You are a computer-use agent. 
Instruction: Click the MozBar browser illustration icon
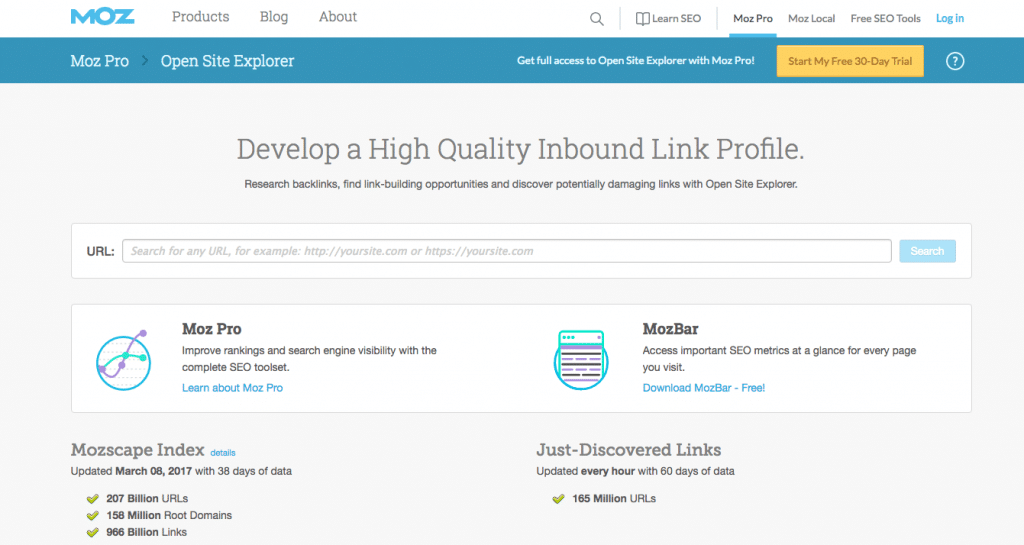581,360
